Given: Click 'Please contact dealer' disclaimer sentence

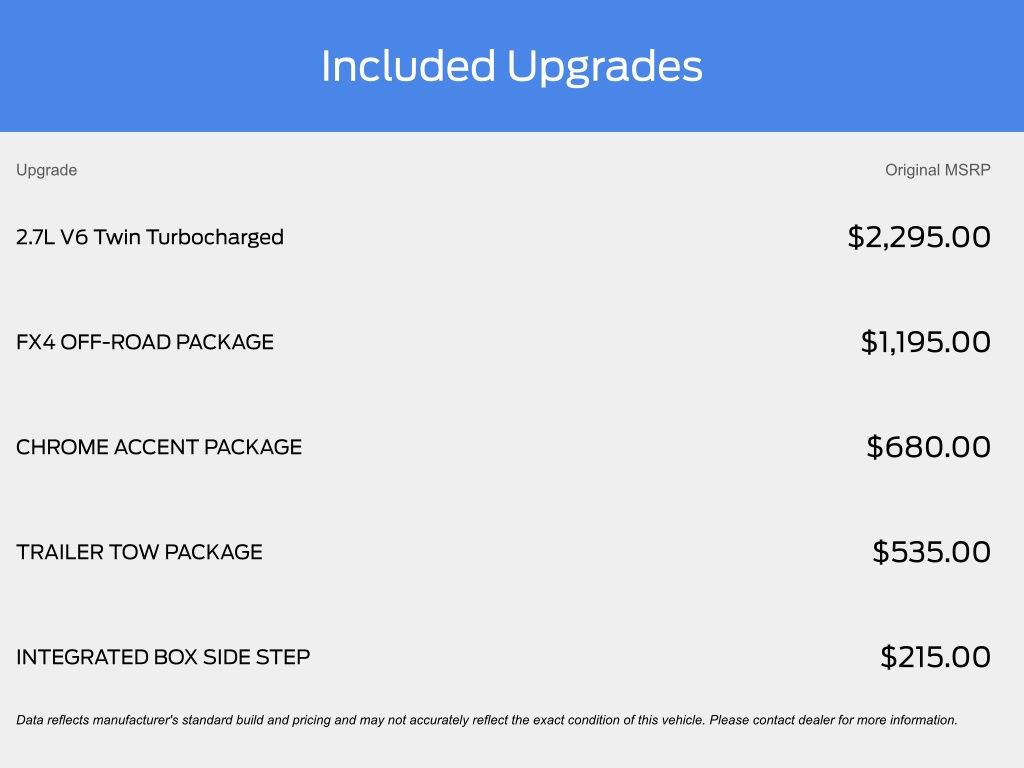Looking at the screenshot, I should coord(833,720).
